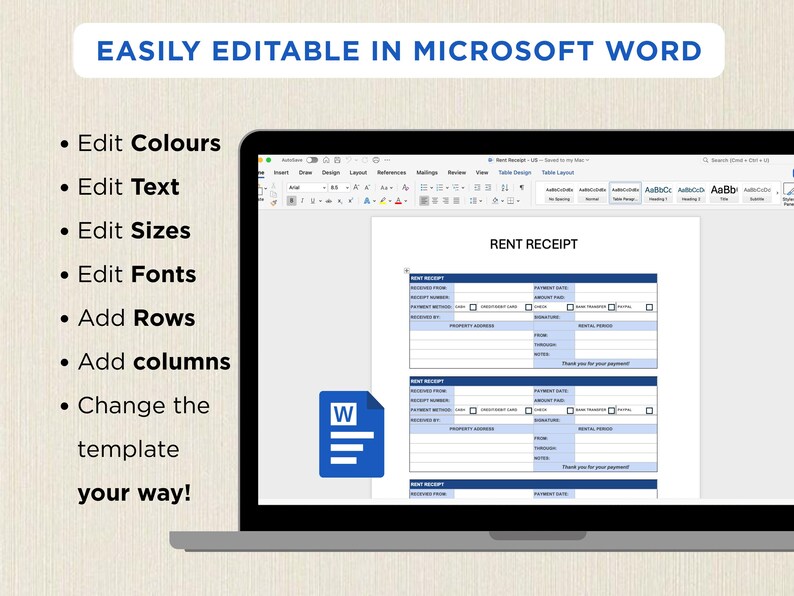The image size is (794, 596).
Task: Click the Decrease Indent icon
Action: 478,187
